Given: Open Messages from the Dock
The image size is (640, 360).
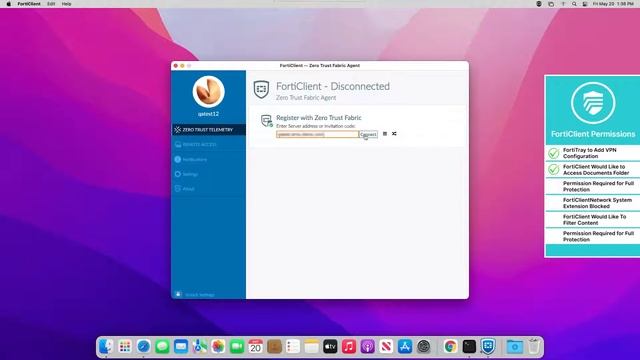Looking at the screenshot, I should point(162,347).
